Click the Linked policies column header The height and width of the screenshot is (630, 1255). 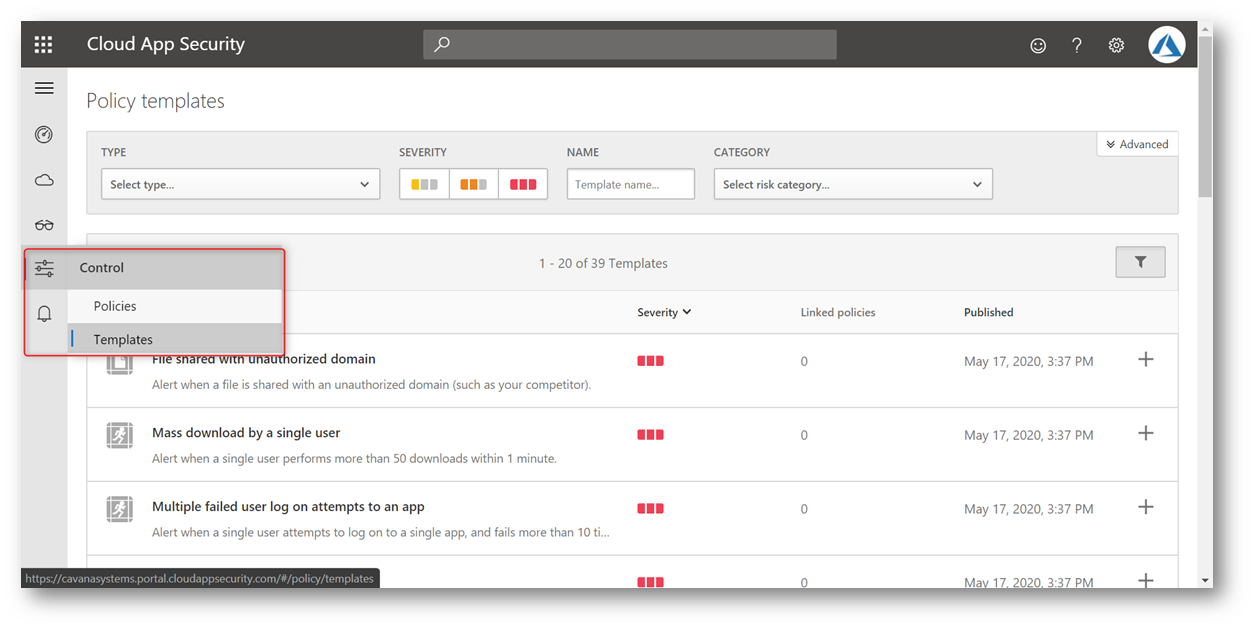[x=838, y=312]
